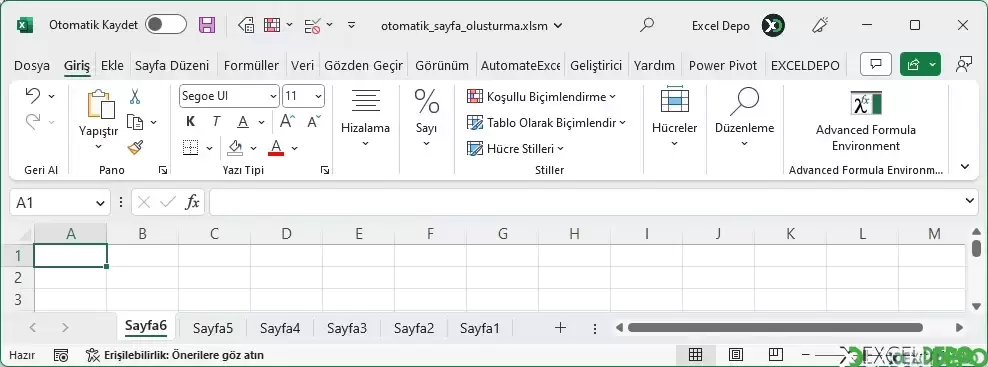The image size is (988, 367).
Task: Open the Hücreler cells group
Action: coord(674,118)
